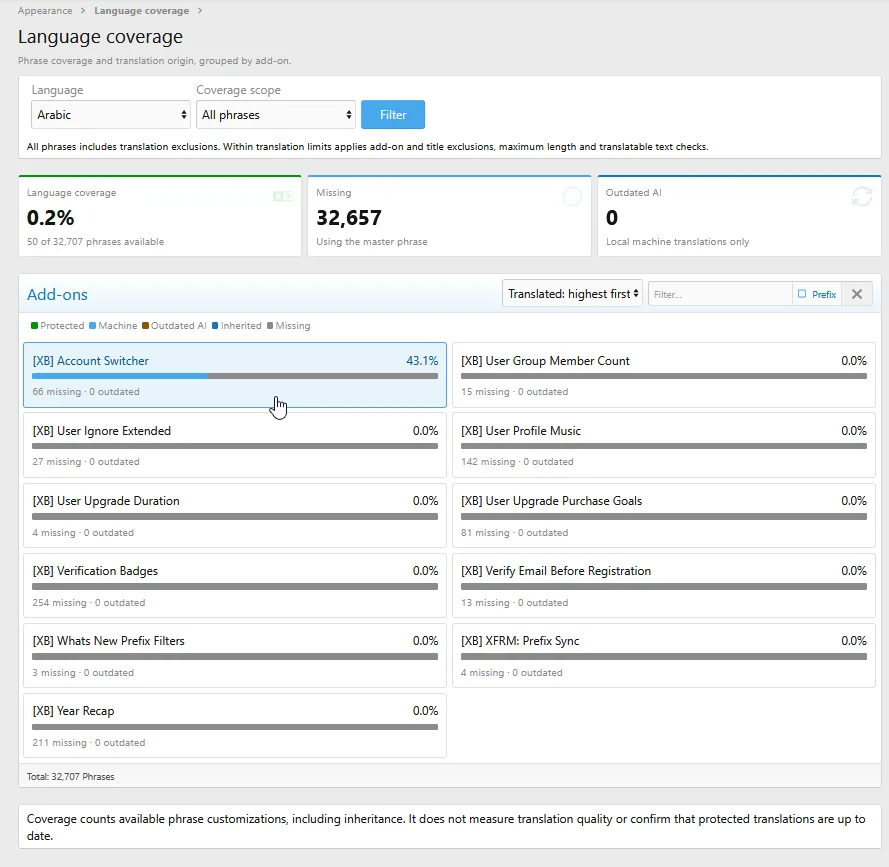Viewport: 889px width, 867px height.
Task: Click the green Protected legend swatch
Action: [x=35, y=325]
